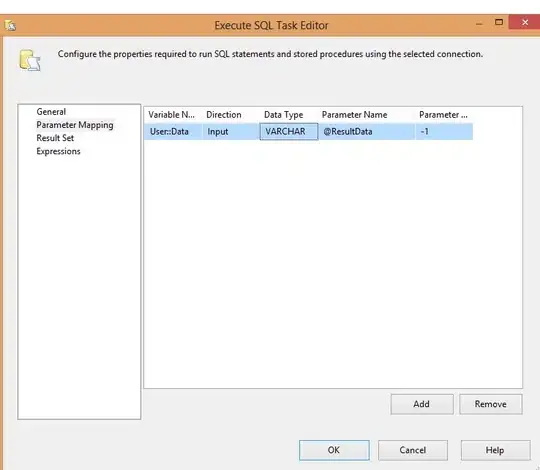Open the Result Set page
The image size is (540, 470).
click(x=55, y=138)
